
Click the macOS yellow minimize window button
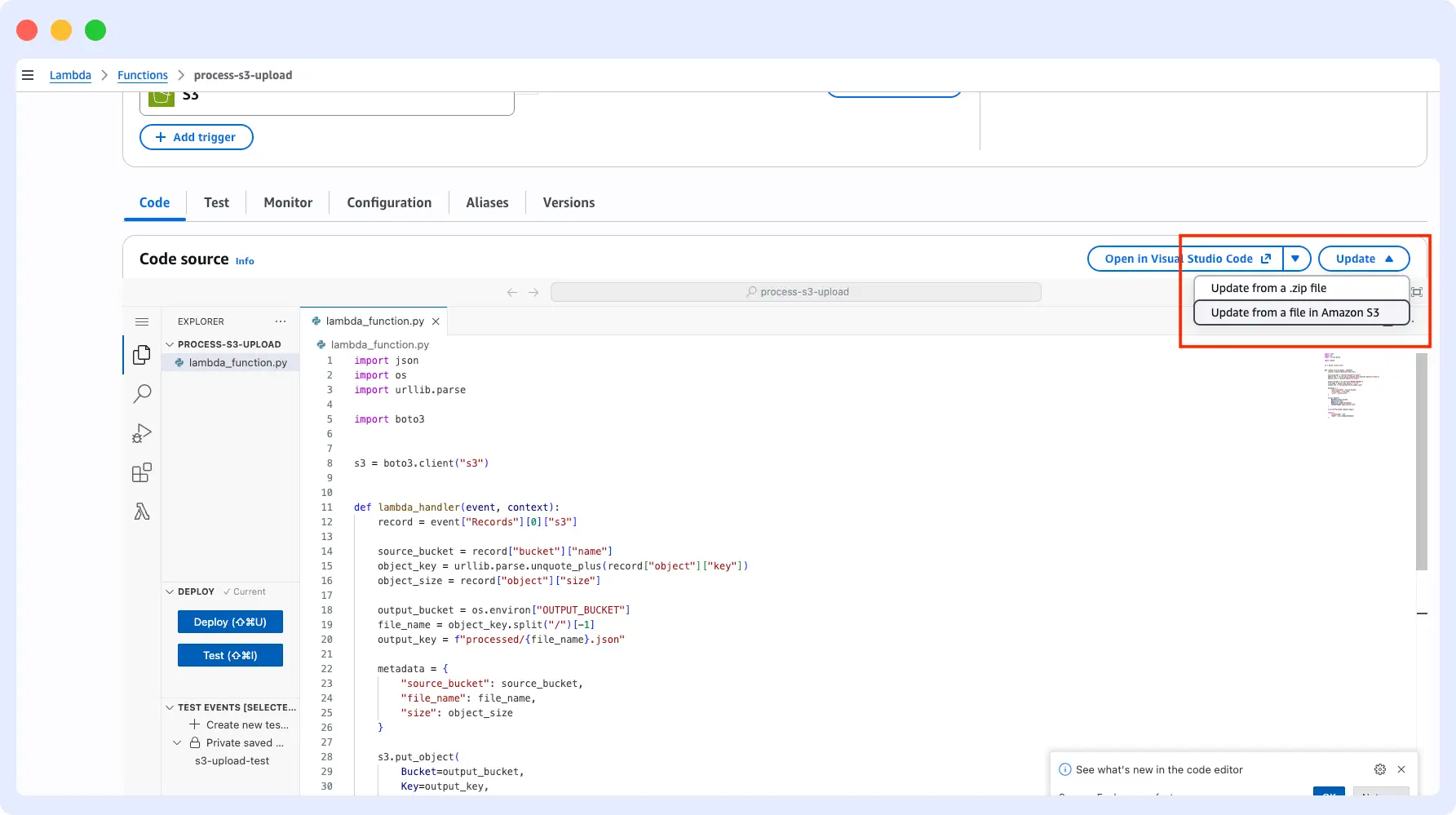pyautogui.click(x=61, y=30)
